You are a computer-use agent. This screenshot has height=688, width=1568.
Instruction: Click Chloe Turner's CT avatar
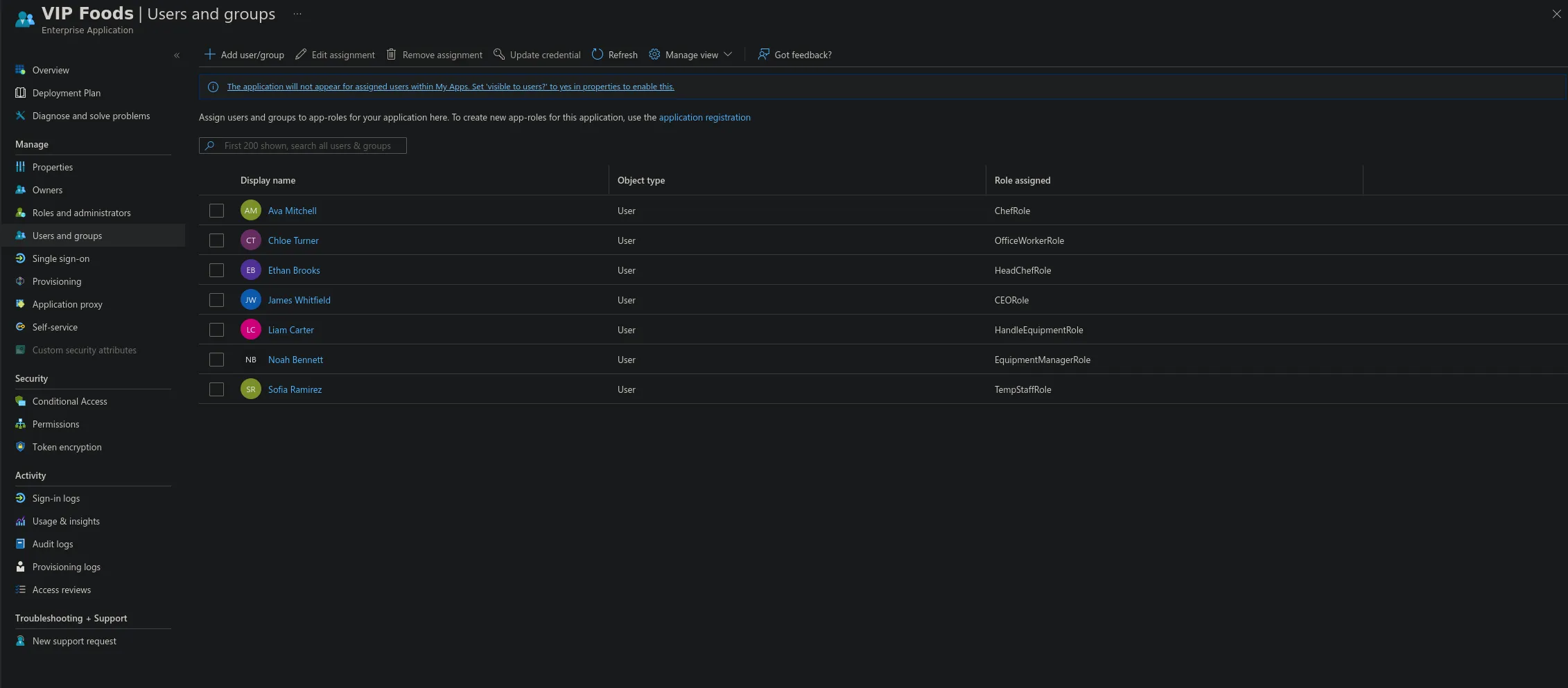[x=251, y=240]
